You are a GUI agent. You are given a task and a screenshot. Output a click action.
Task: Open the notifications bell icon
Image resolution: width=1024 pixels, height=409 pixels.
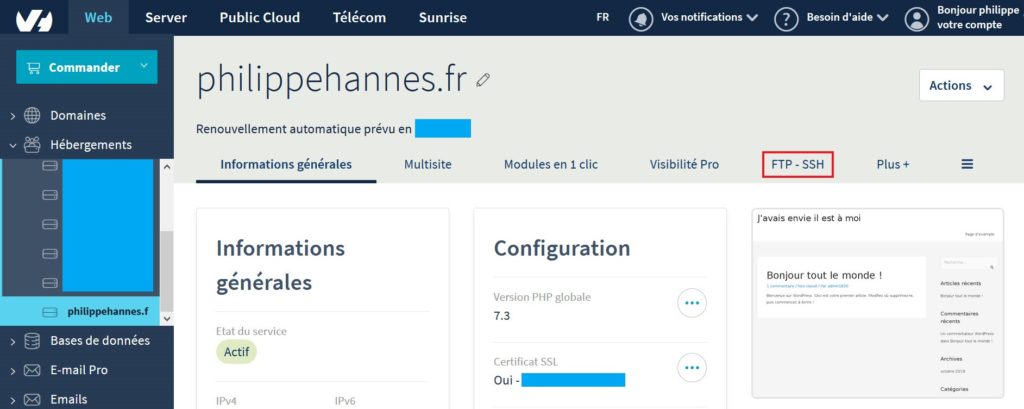[641, 18]
